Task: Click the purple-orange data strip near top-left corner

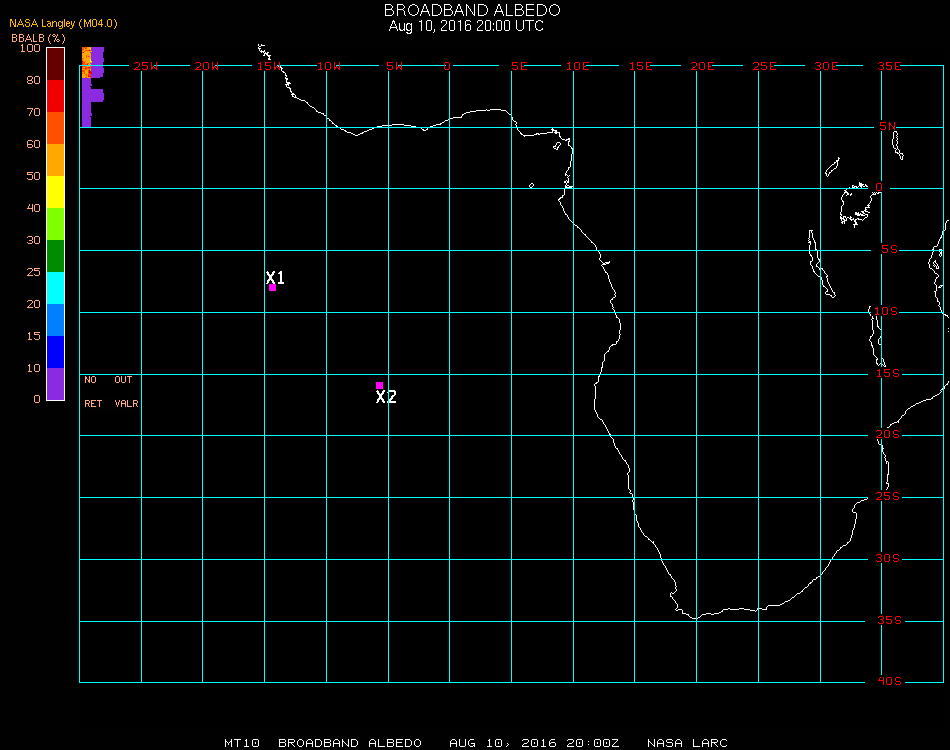Action: [x=92, y=87]
